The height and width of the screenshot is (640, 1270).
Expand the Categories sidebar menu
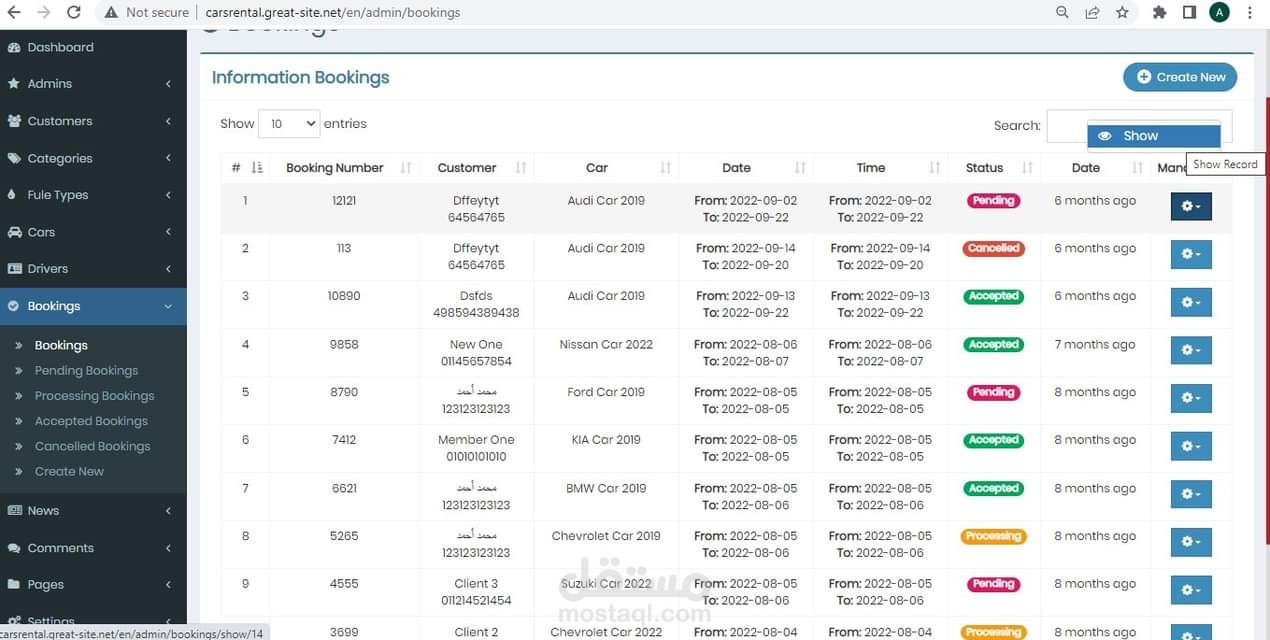click(93, 158)
